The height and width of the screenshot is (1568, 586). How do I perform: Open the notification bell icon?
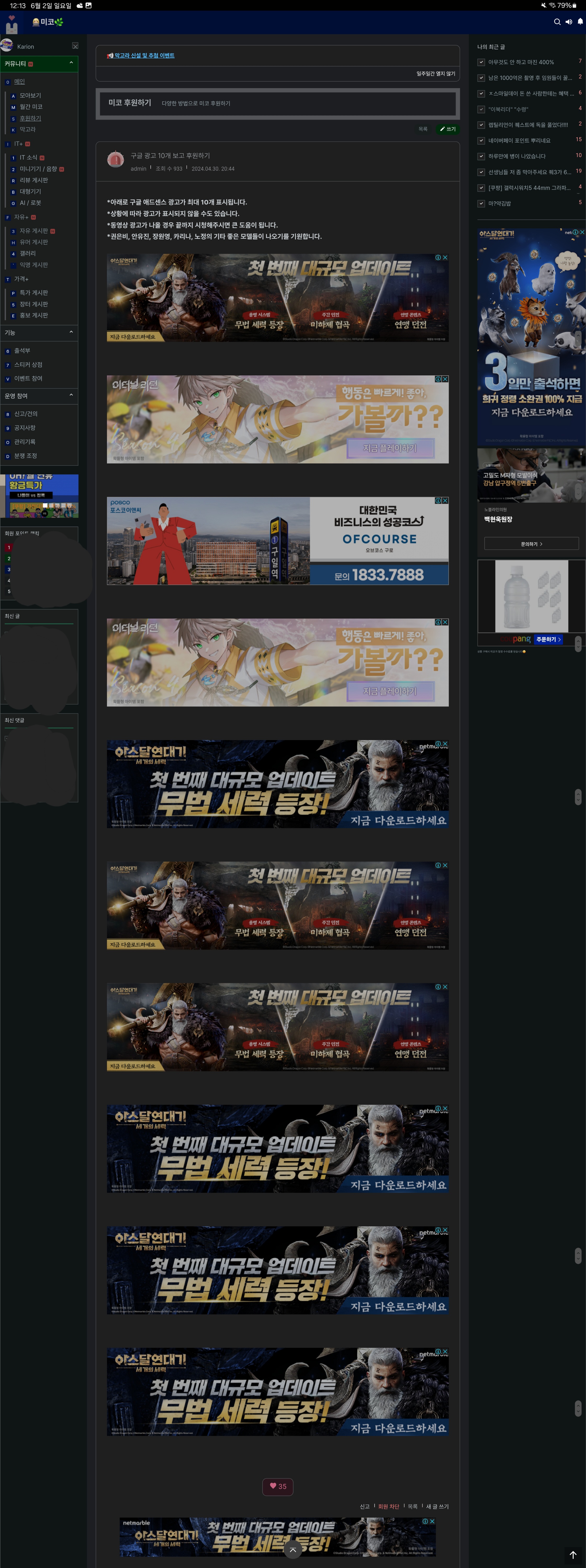tap(580, 21)
